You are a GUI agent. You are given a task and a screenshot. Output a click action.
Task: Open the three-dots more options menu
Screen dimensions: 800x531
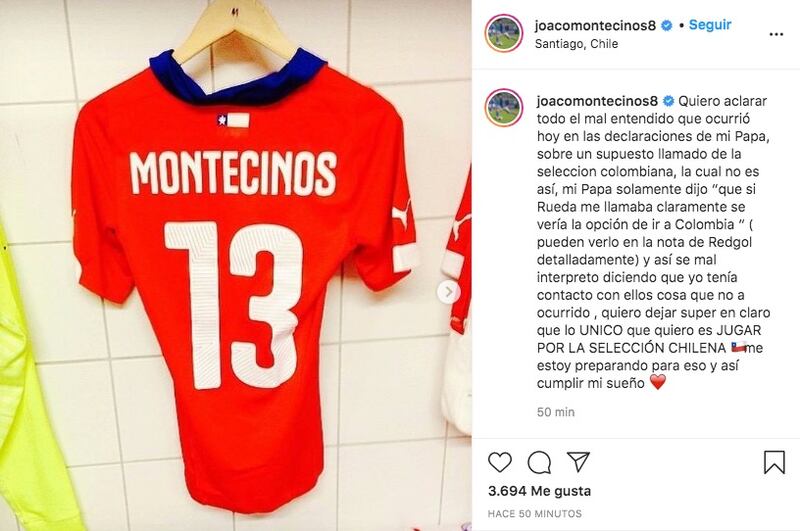tap(776, 34)
